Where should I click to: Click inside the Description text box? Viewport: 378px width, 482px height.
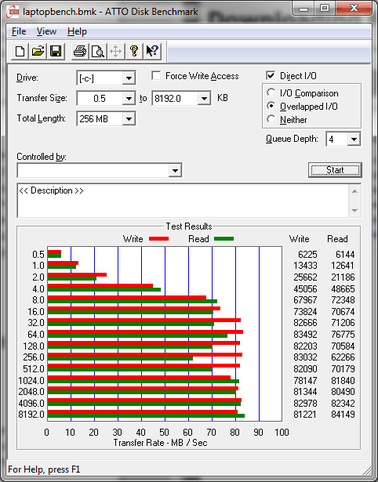(183, 200)
